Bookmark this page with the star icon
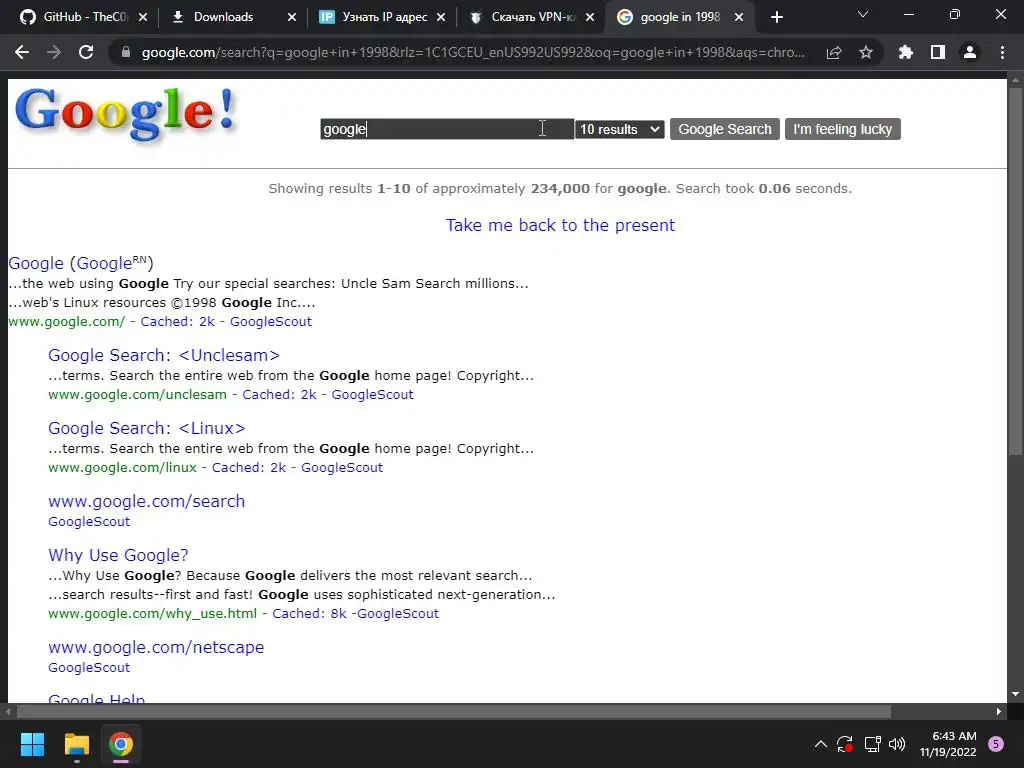 (x=866, y=52)
